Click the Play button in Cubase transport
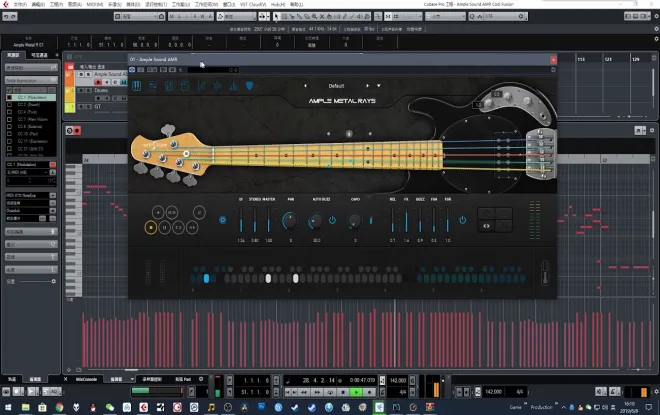 (356, 392)
